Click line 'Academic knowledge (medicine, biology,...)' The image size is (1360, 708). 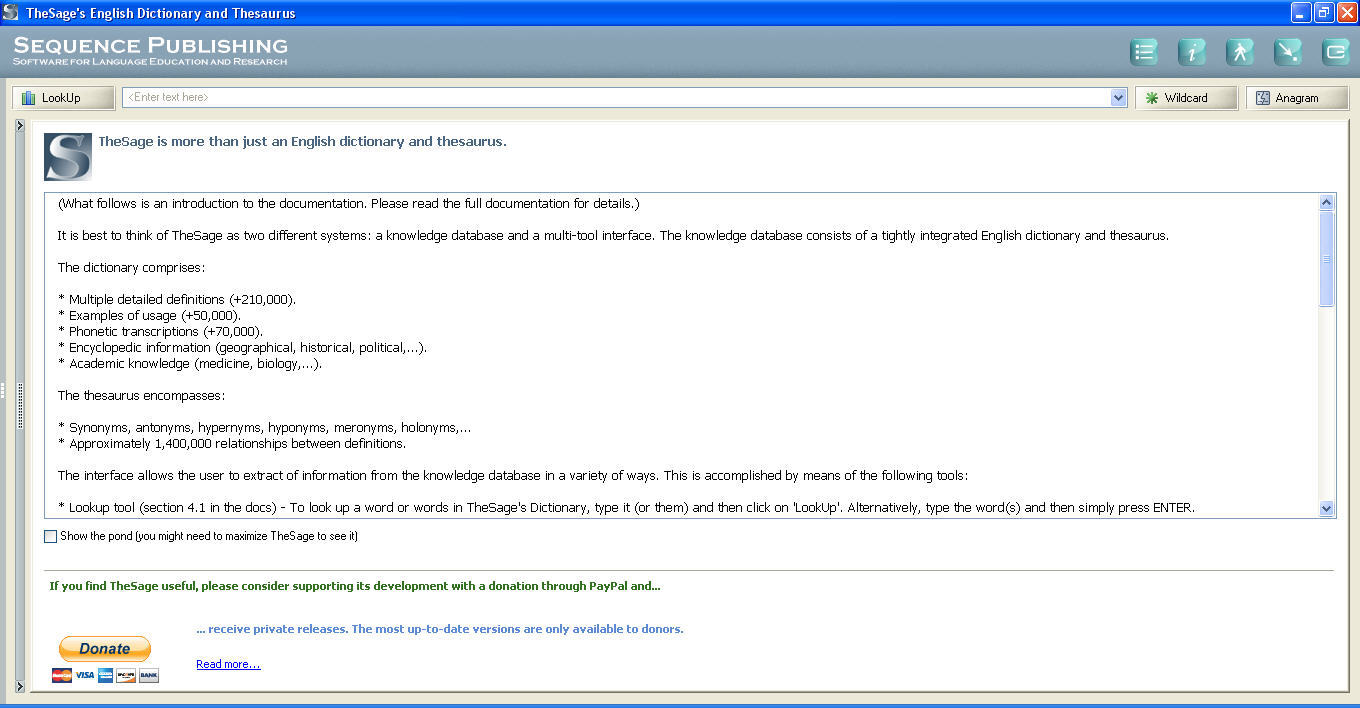(190, 363)
